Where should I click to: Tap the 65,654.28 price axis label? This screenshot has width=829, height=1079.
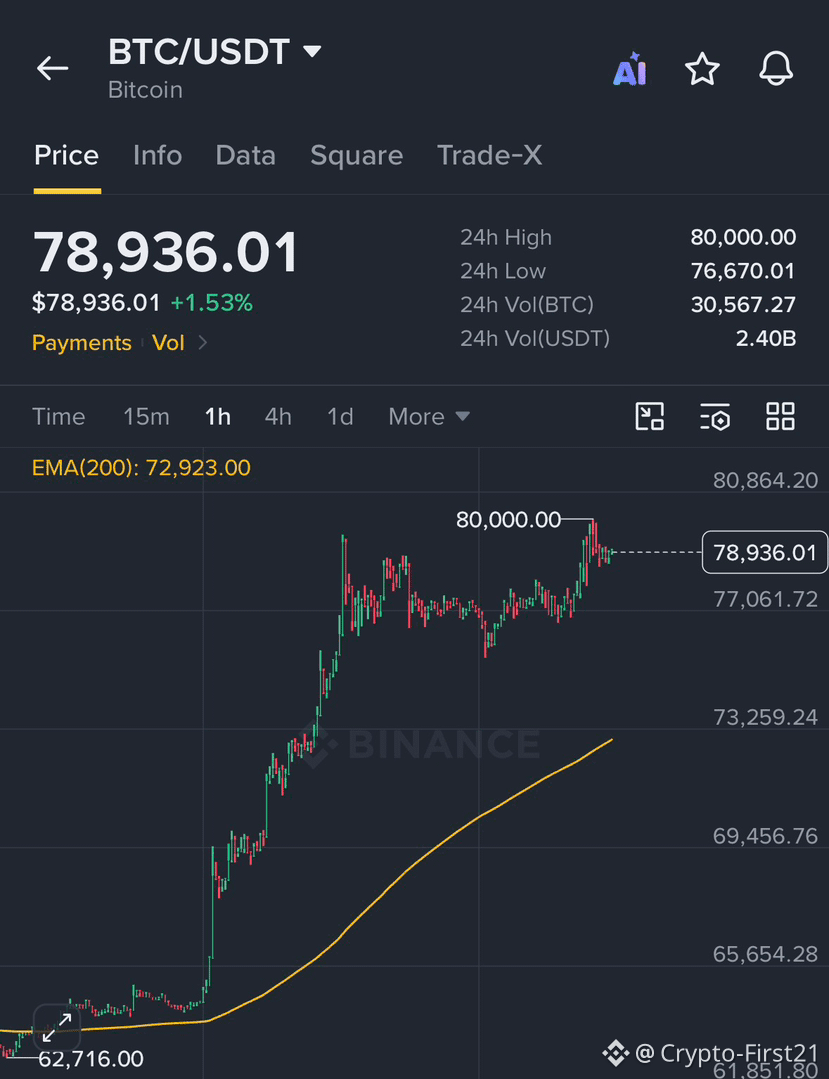766,954
